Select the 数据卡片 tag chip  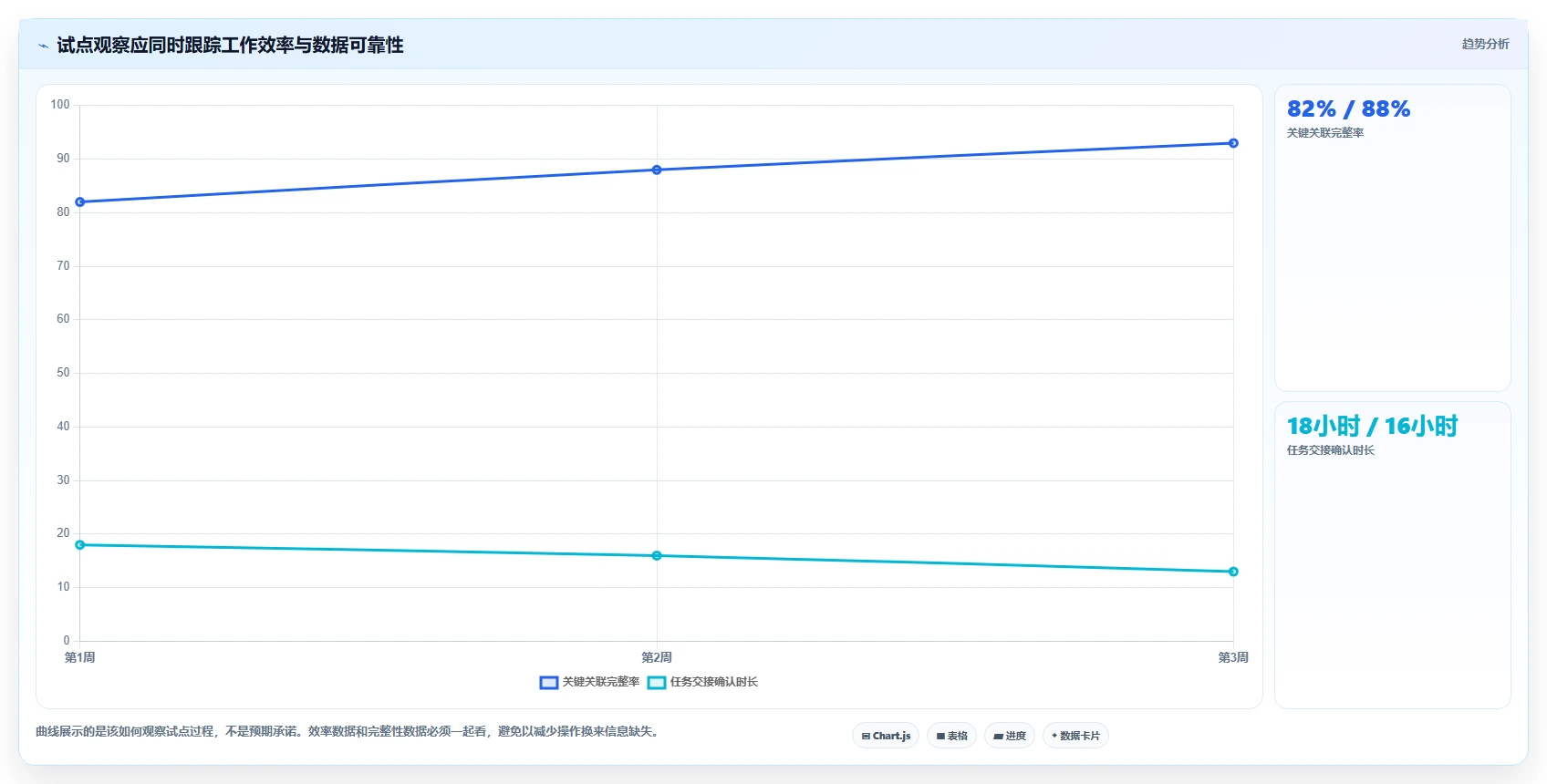coord(1075,736)
